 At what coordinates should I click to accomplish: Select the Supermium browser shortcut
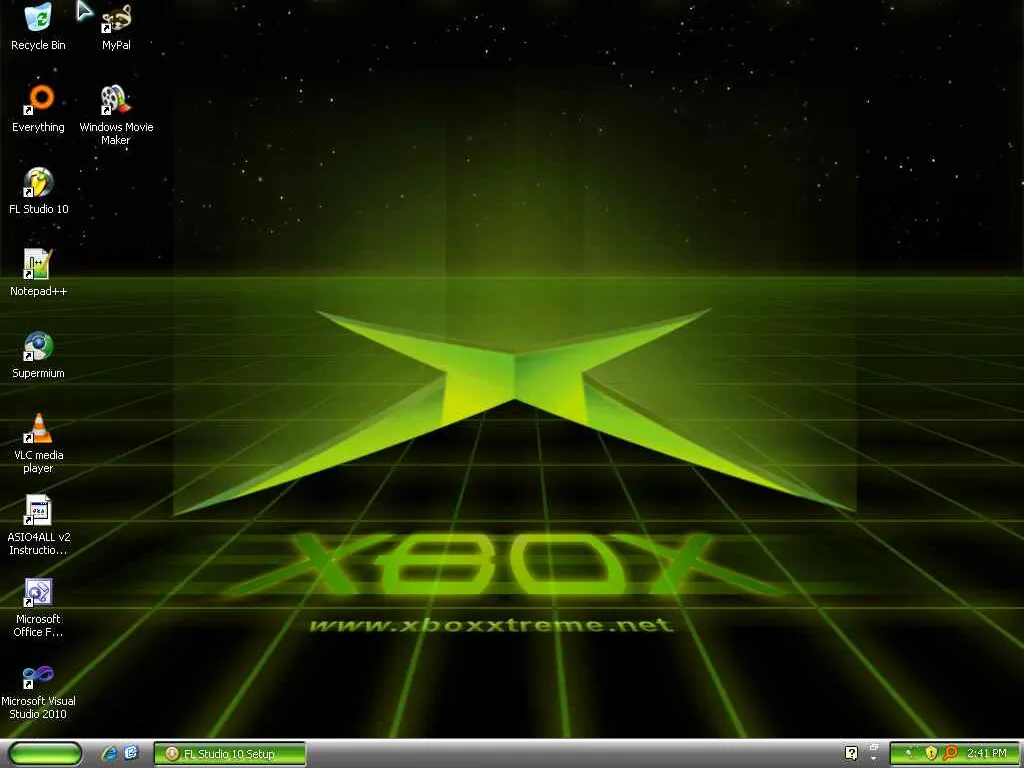pyautogui.click(x=38, y=355)
